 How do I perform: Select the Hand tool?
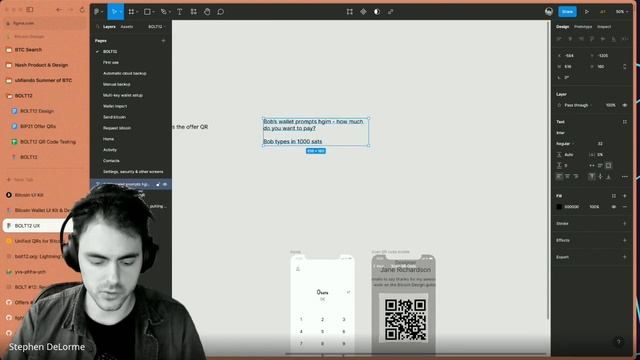[x=207, y=12]
